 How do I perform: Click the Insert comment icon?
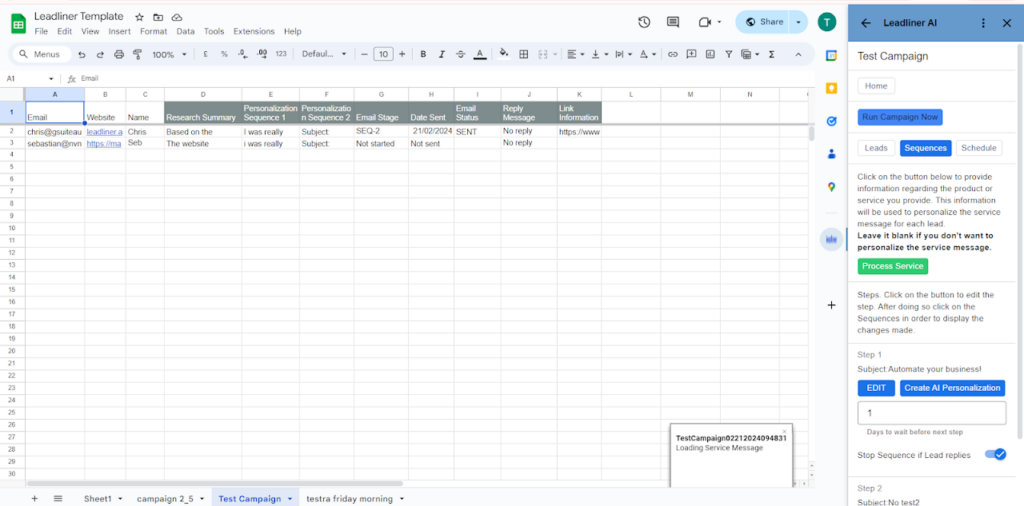coord(691,54)
